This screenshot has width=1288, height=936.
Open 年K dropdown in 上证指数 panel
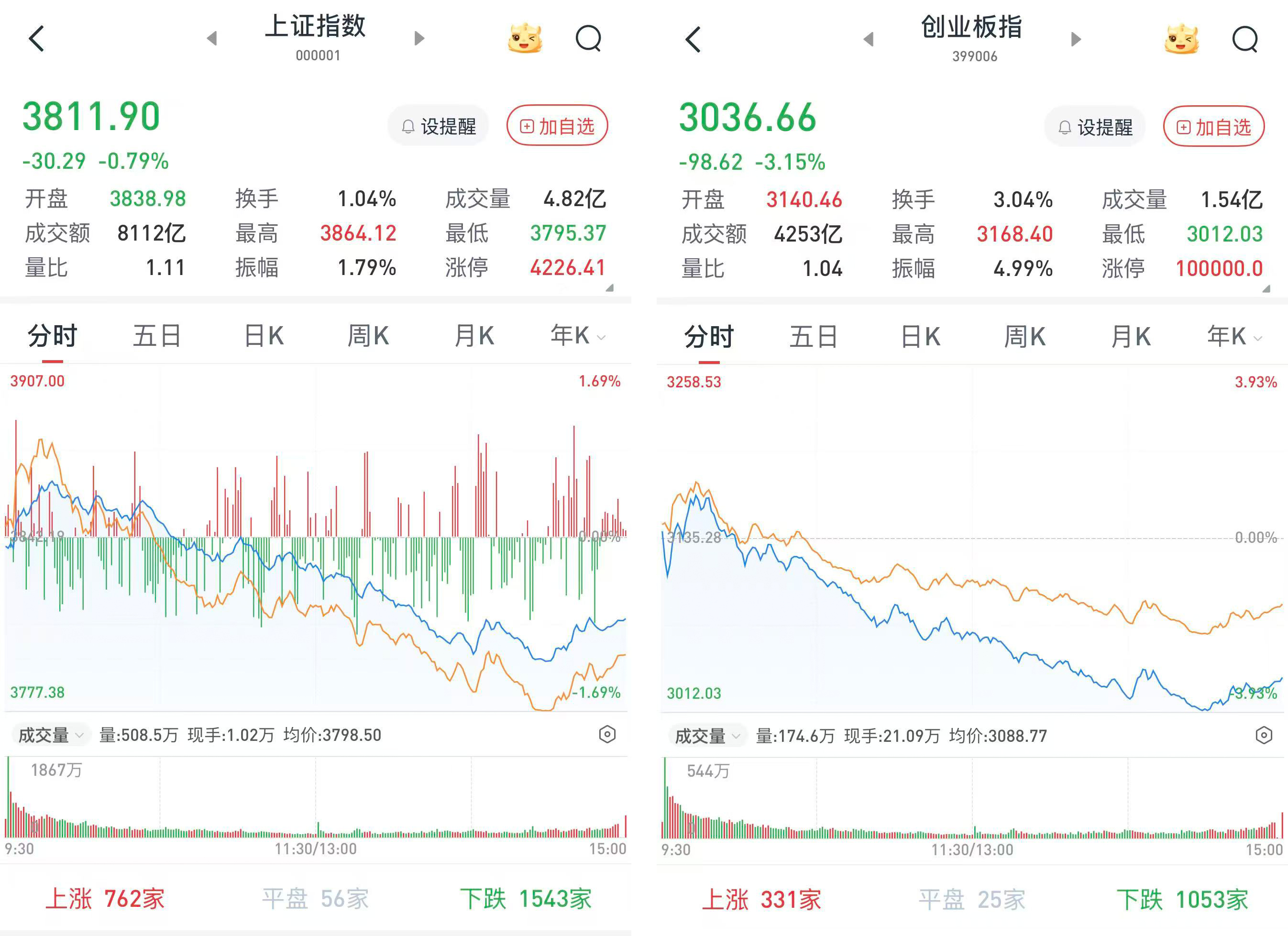(578, 336)
